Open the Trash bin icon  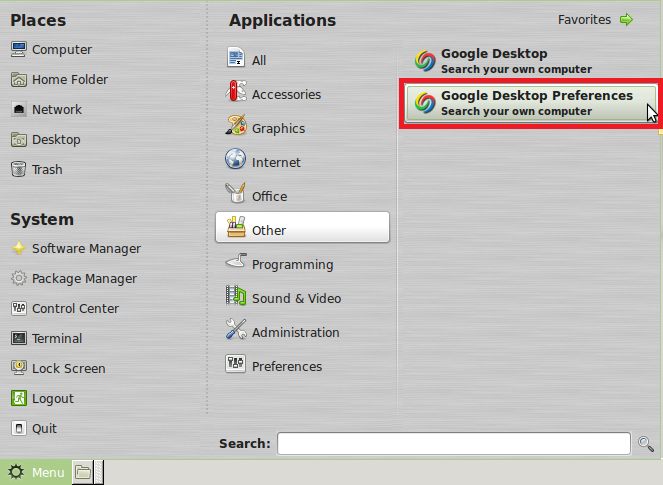(x=19, y=169)
